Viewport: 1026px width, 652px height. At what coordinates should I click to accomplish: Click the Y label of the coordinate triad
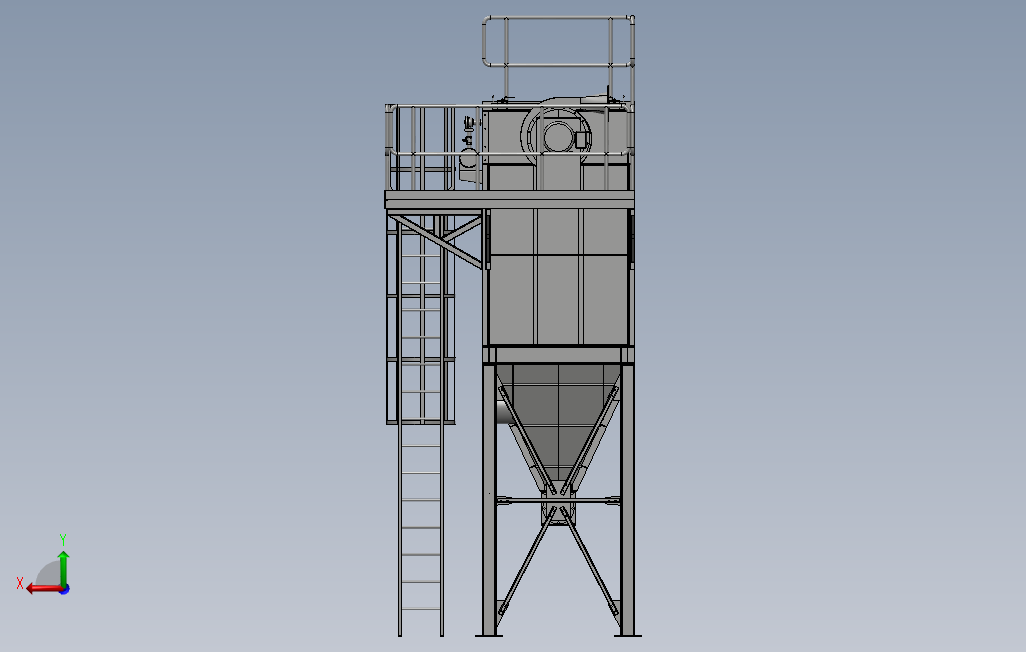[63, 540]
